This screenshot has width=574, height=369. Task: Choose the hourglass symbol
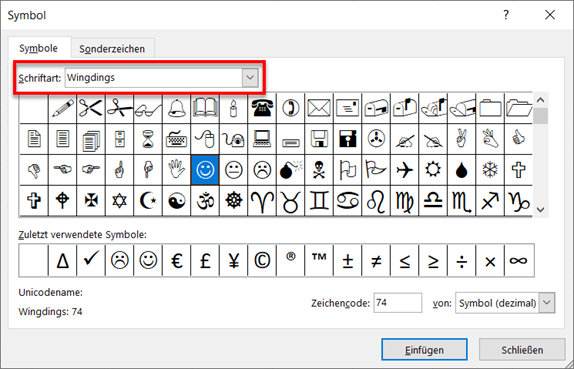(x=148, y=139)
